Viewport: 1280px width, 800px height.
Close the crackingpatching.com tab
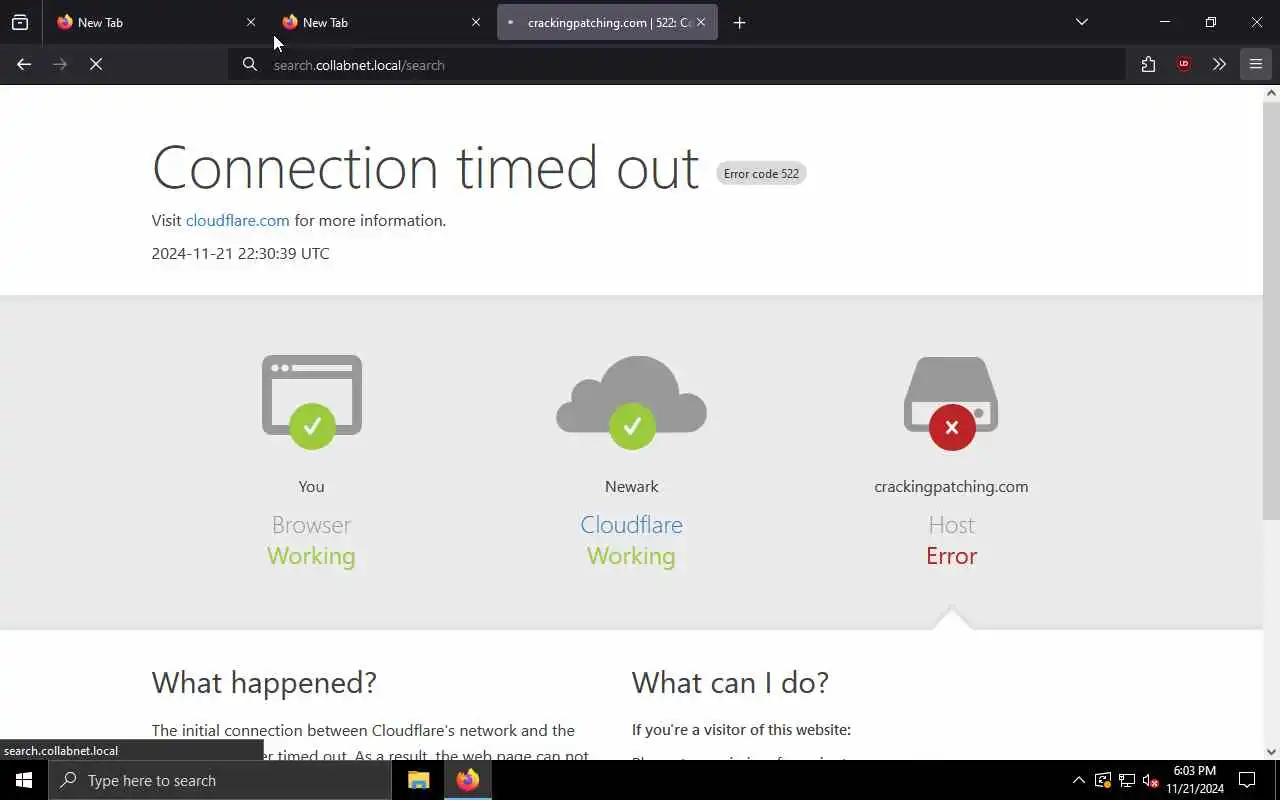[x=701, y=22]
